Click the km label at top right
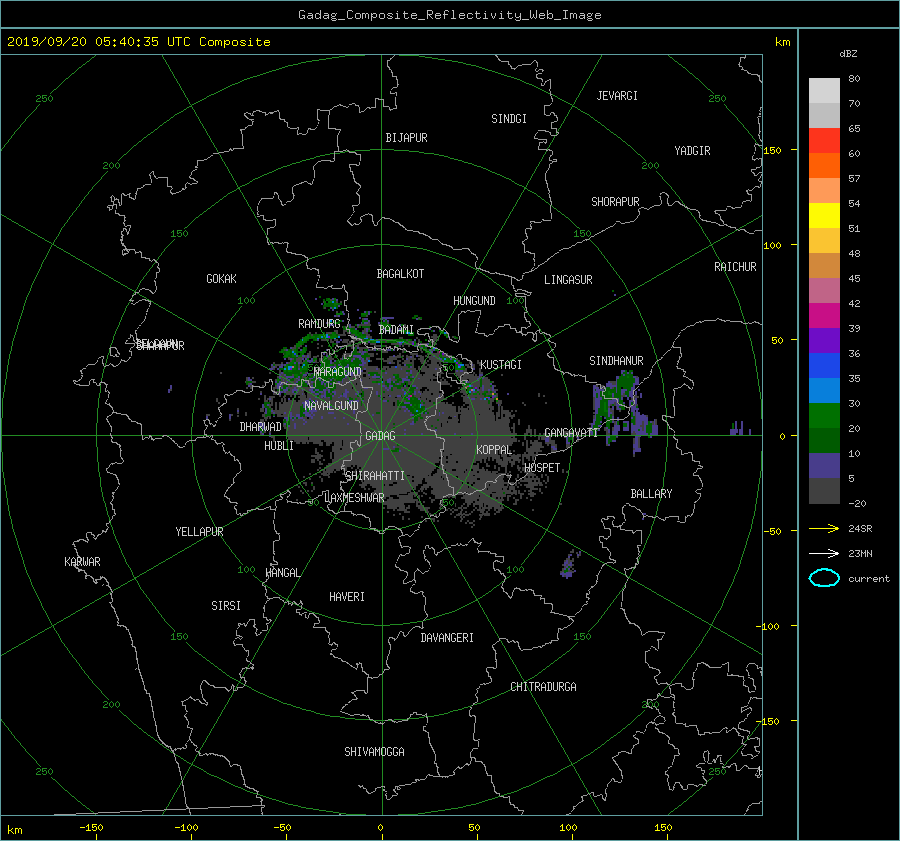The width and height of the screenshot is (900, 841). click(782, 42)
